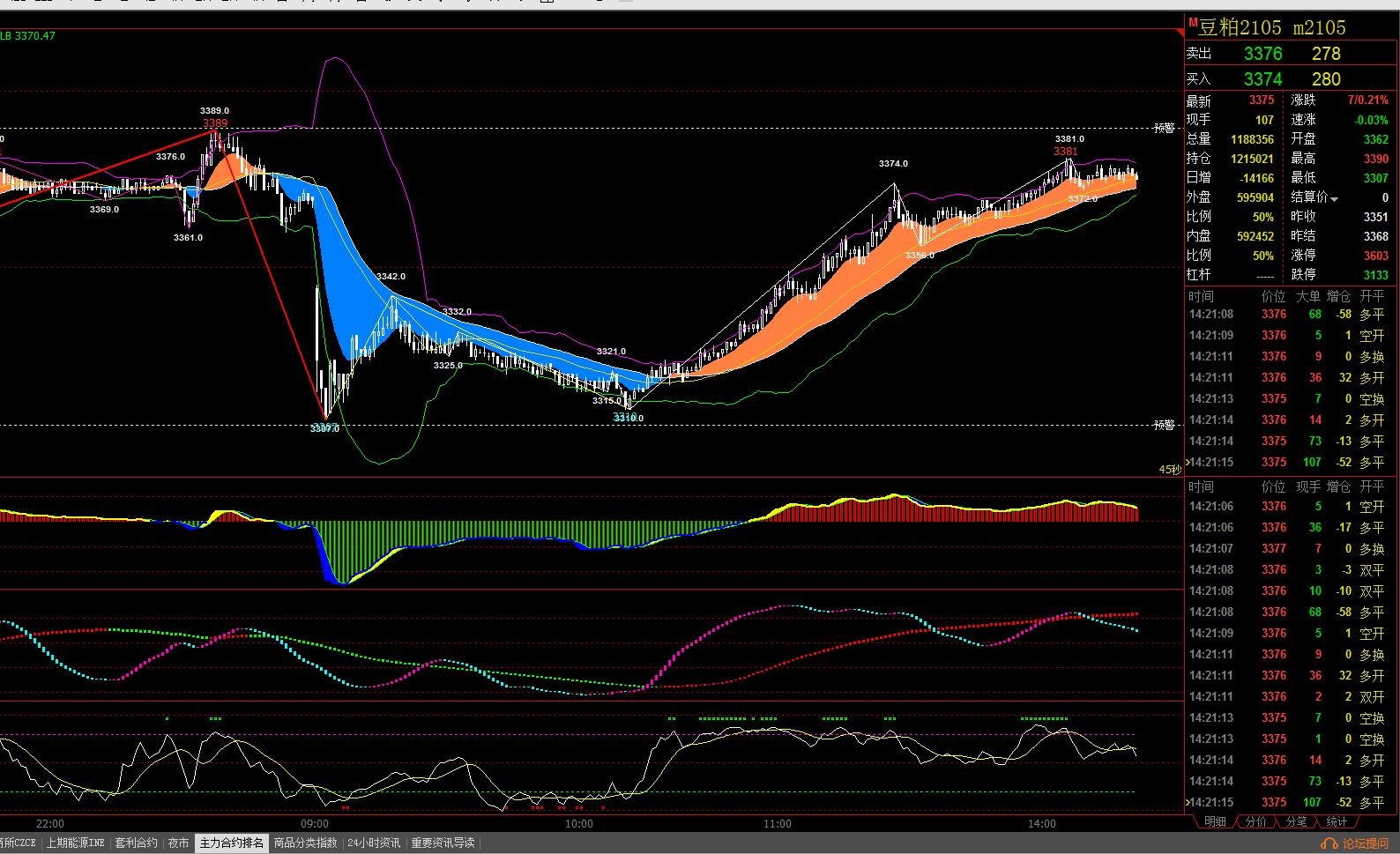The height and width of the screenshot is (854, 1400).
Task: Click the 昨收 value 3351
Action: coord(1375,217)
